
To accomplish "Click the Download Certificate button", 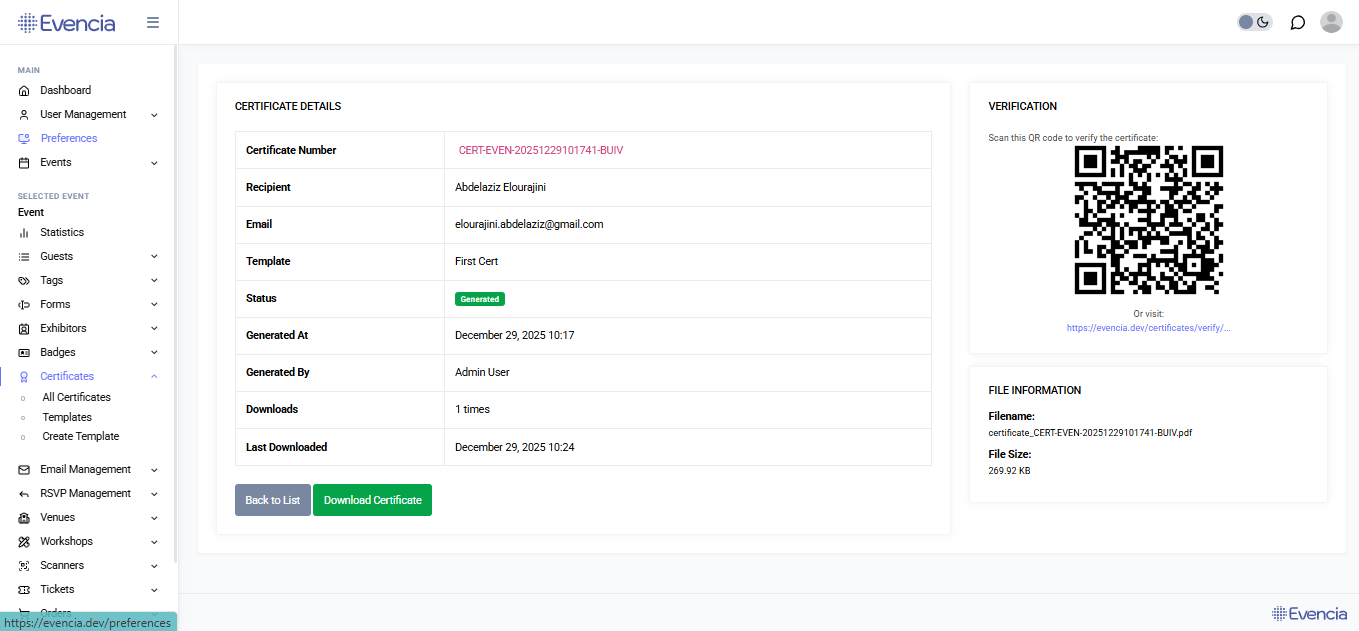I will click(x=372, y=500).
